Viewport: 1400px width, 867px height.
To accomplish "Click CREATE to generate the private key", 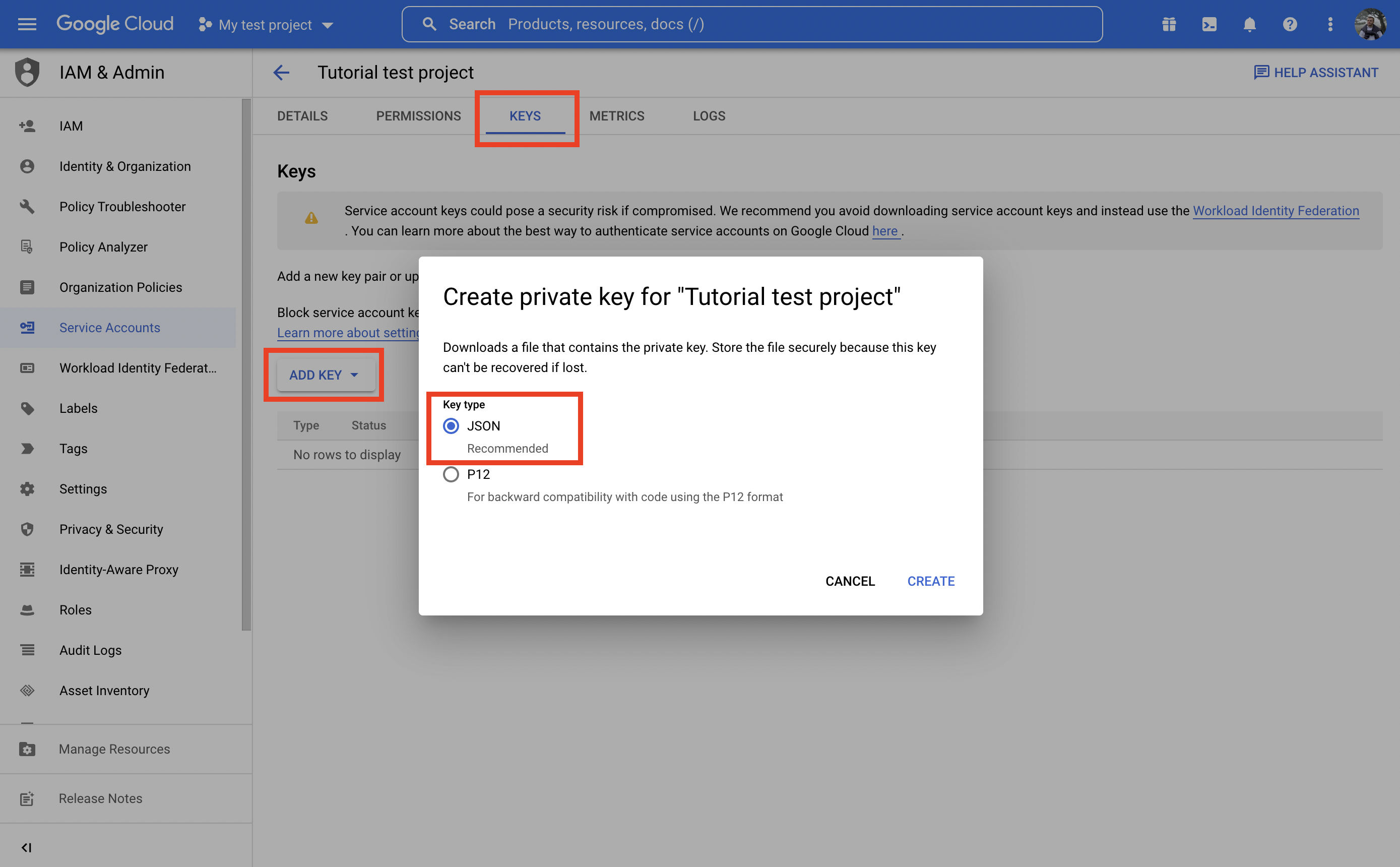I will (930, 581).
